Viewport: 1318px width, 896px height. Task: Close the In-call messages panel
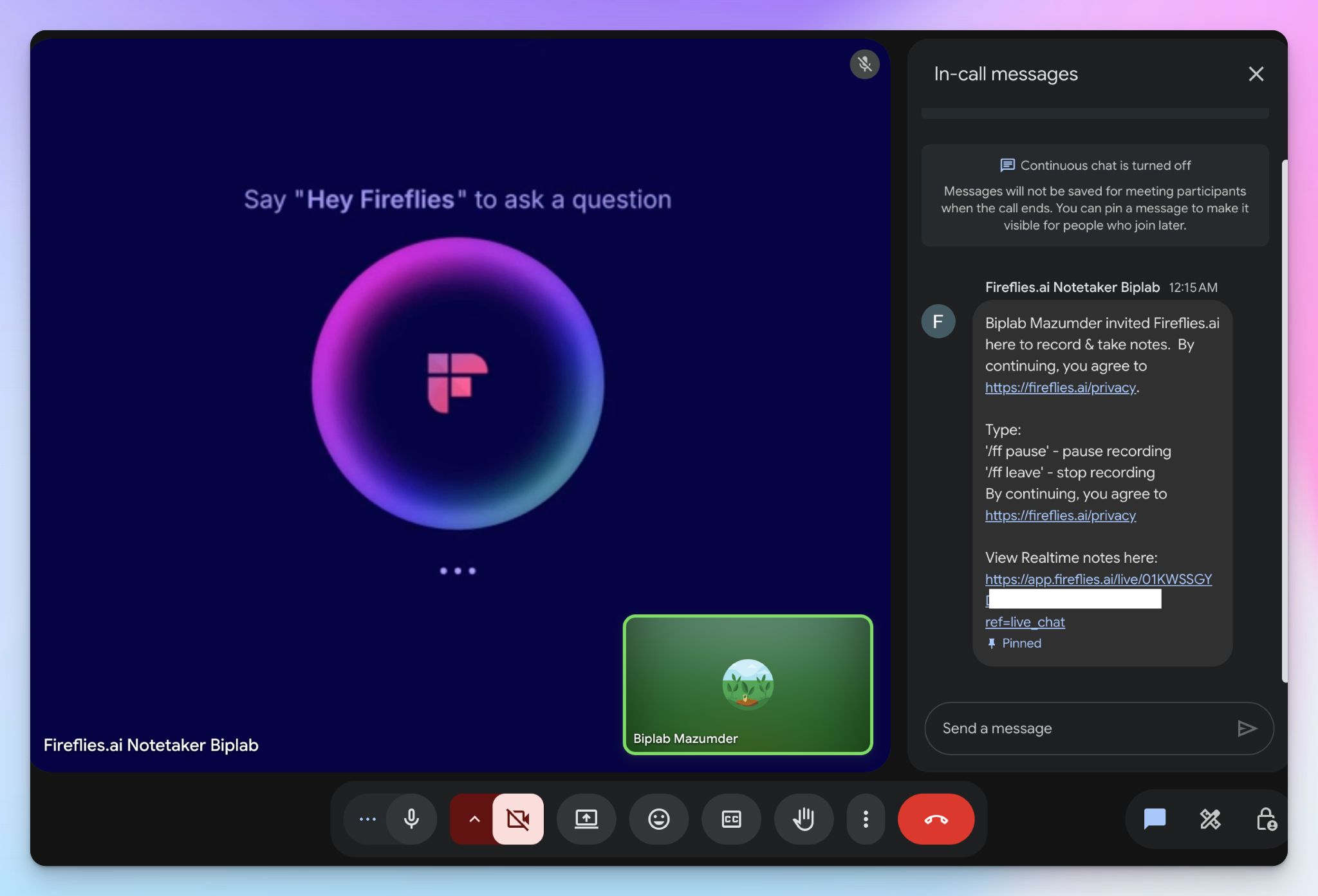tap(1256, 74)
